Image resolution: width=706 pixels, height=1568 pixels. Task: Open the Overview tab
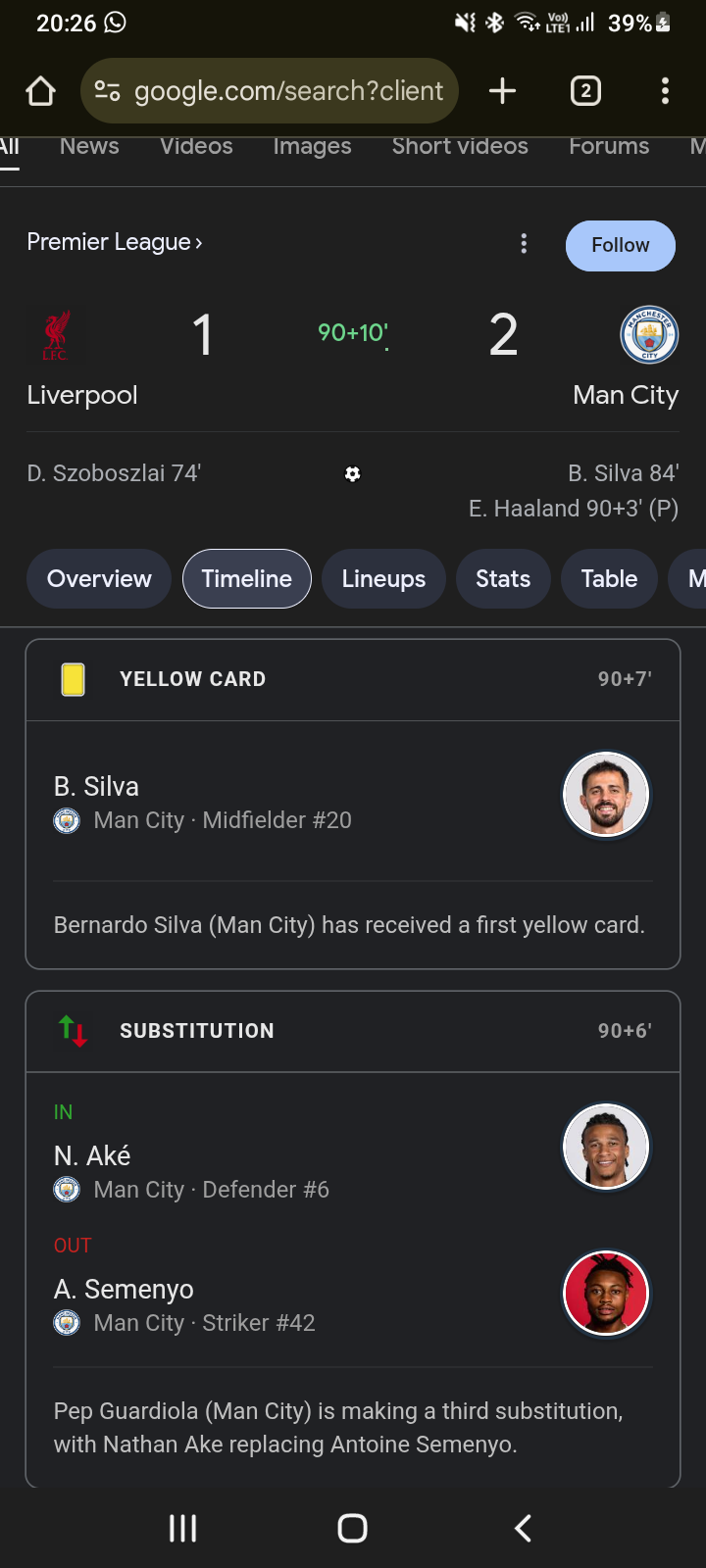pyautogui.click(x=99, y=579)
